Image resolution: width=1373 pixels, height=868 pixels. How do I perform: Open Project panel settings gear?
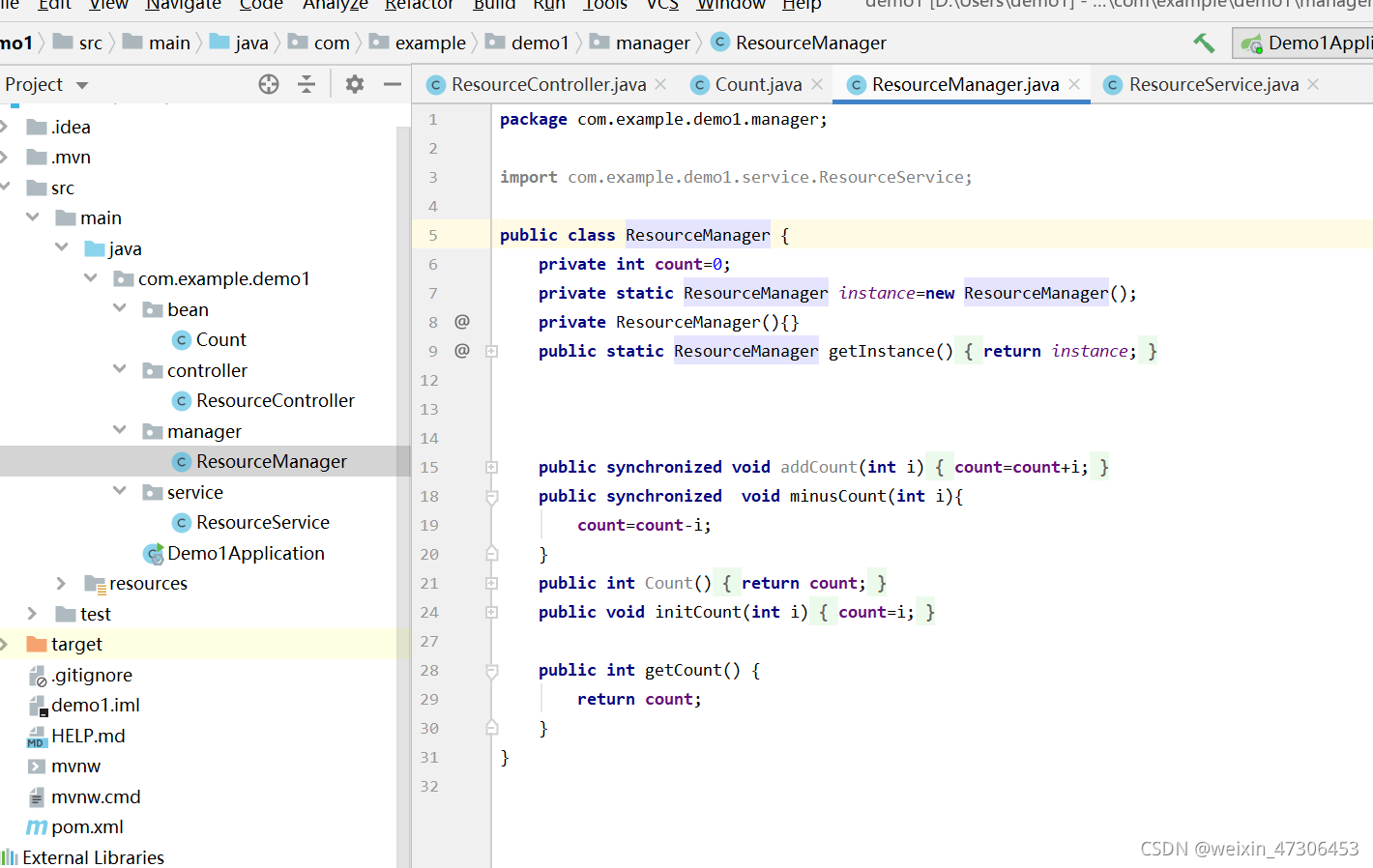click(355, 84)
